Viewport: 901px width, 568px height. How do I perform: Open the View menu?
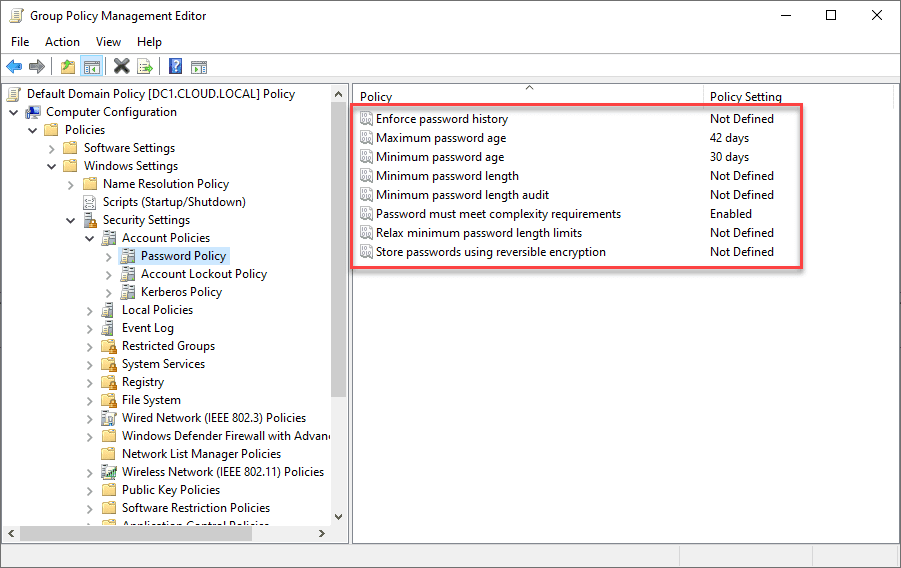(108, 42)
